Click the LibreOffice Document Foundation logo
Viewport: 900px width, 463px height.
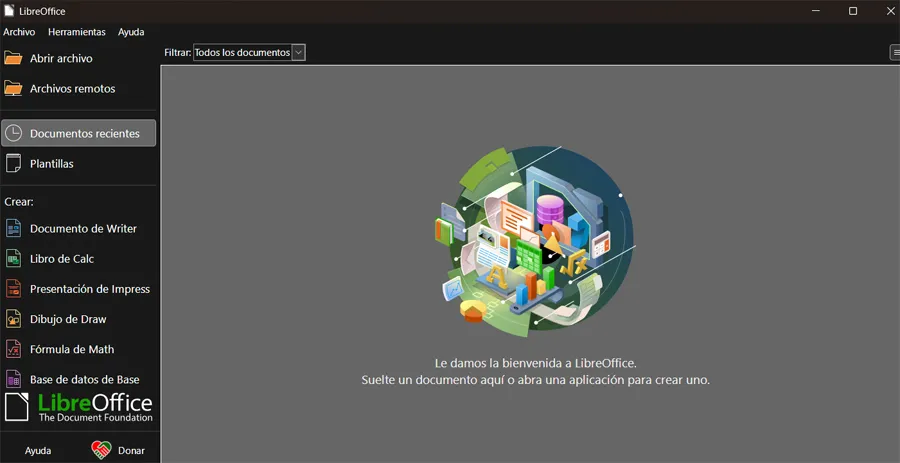79,408
